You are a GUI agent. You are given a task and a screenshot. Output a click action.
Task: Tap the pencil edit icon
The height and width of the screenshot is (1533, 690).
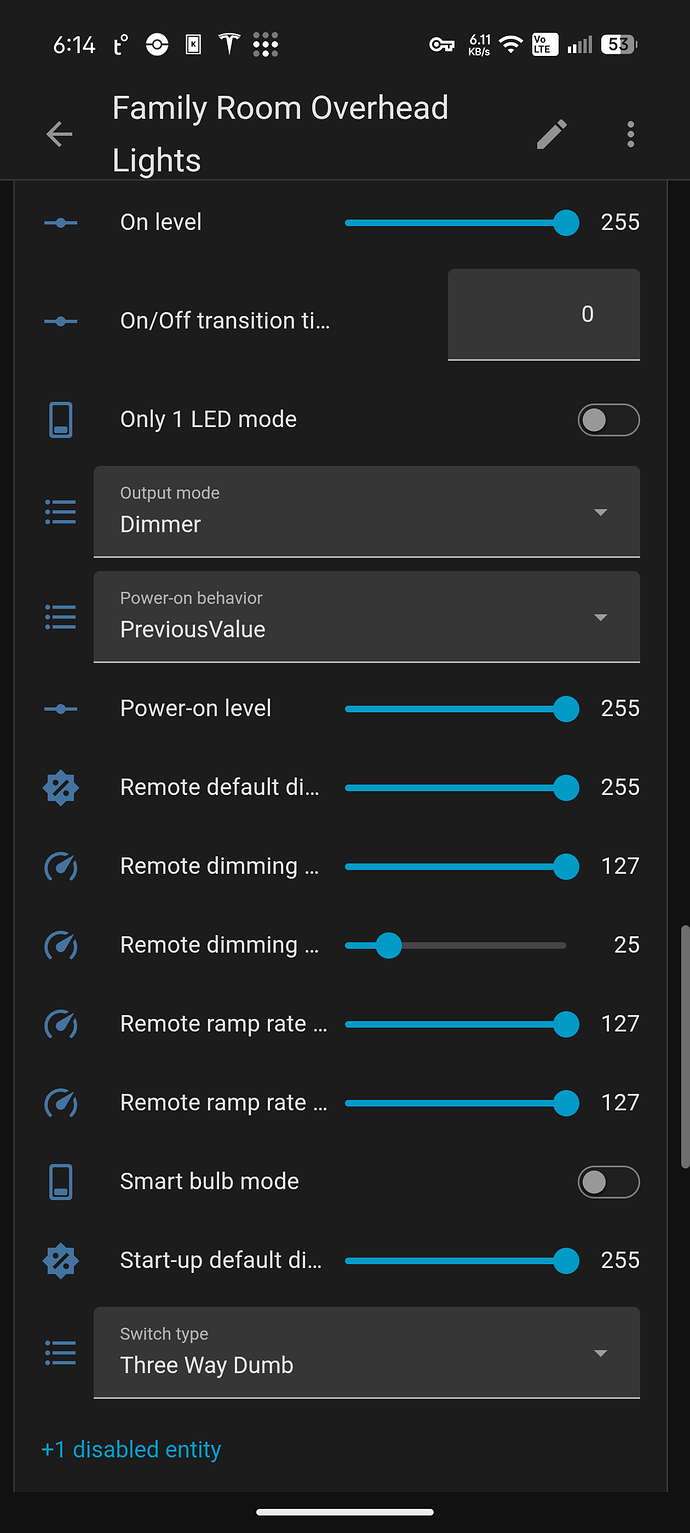click(x=552, y=134)
